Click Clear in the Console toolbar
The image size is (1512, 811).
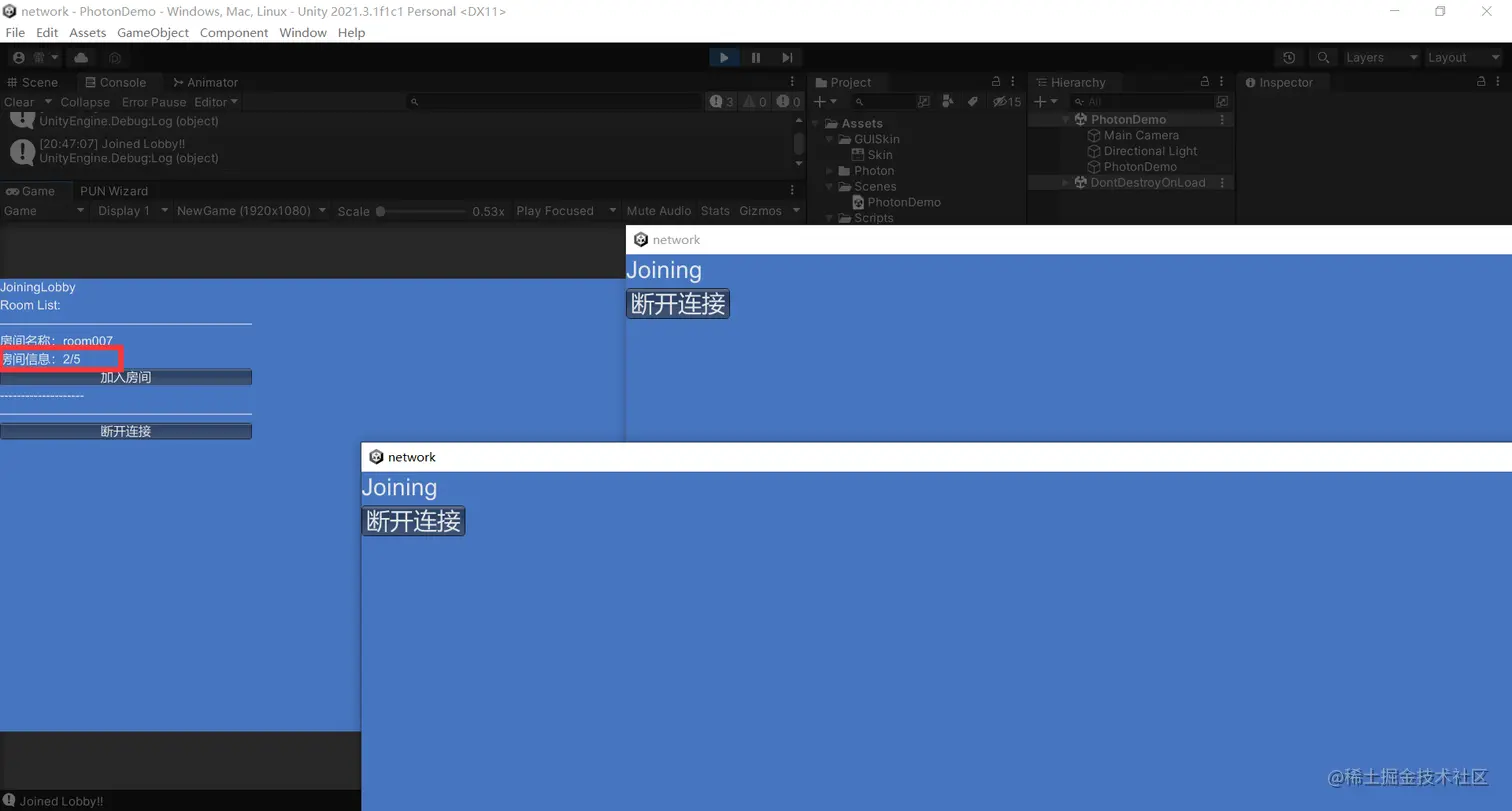tap(19, 102)
